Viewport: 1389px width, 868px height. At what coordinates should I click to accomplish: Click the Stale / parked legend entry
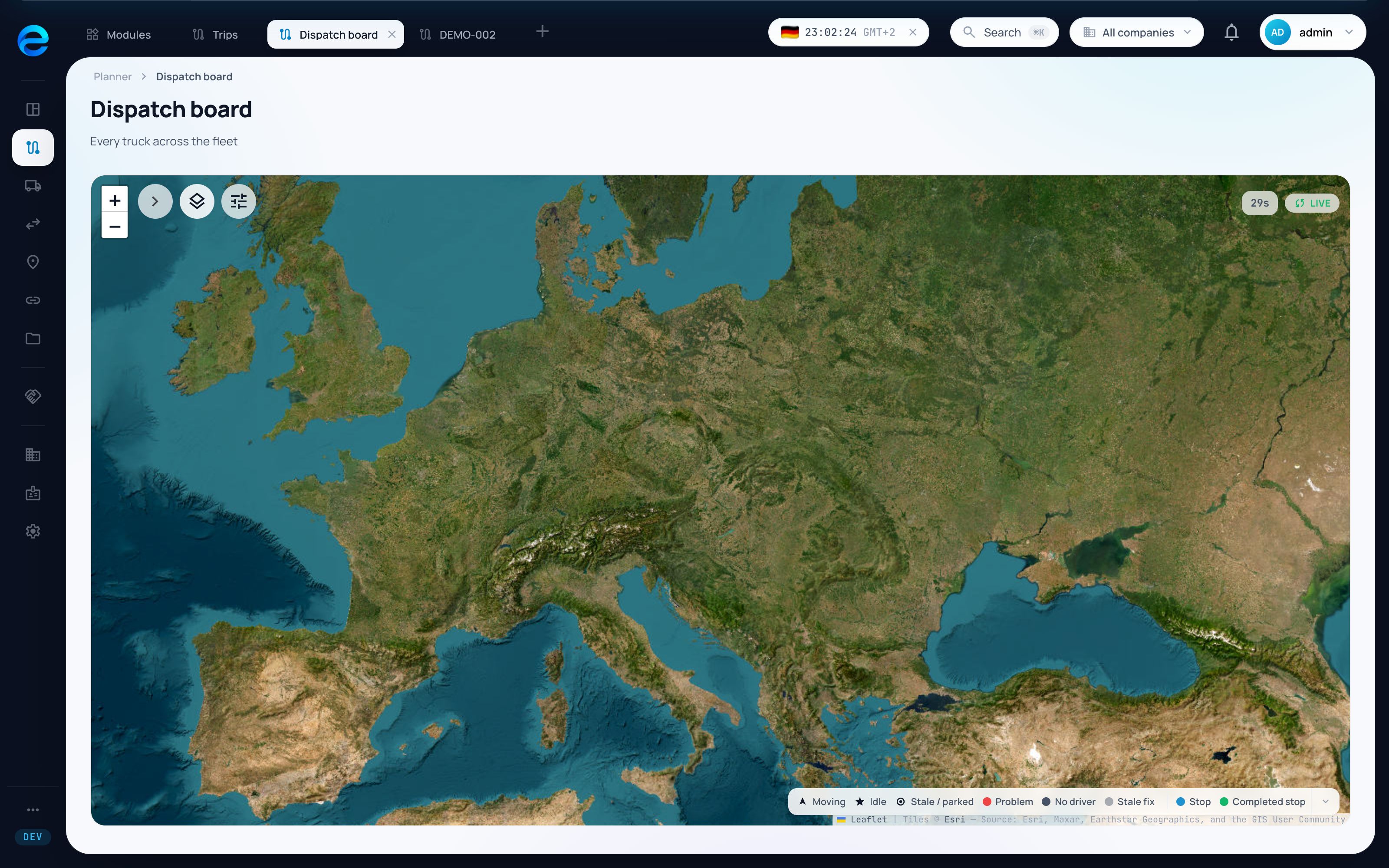coord(935,802)
